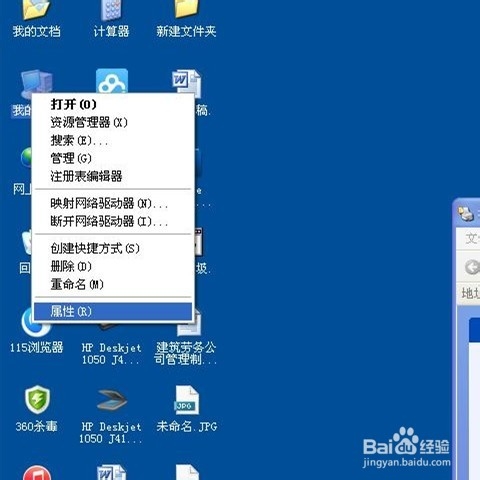Open 注册表编辑器 from the context menu
Image resolution: width=480 pixels, height=480 pixels.
pos(113,176)
